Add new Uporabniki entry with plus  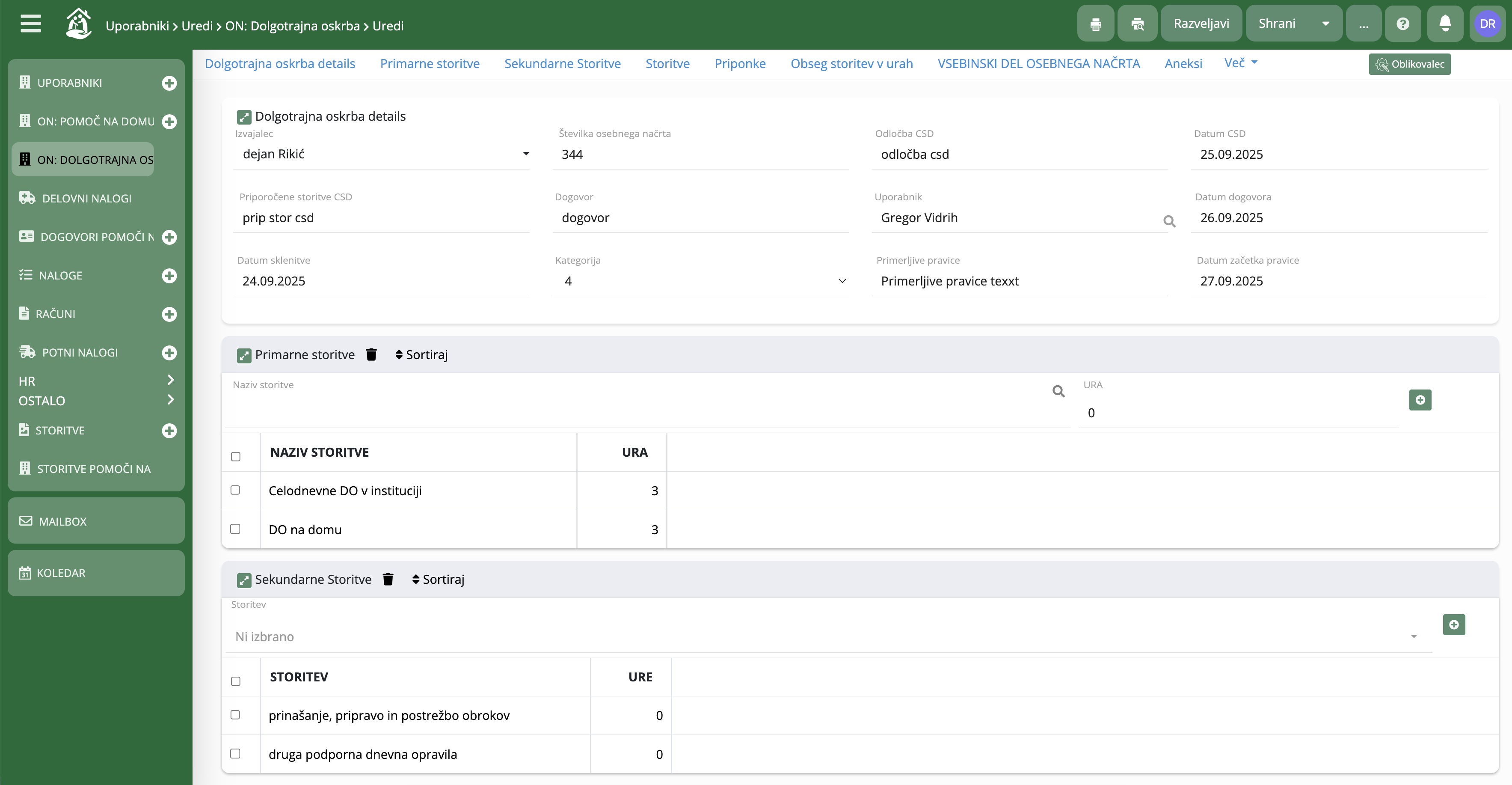coord(169,83)
